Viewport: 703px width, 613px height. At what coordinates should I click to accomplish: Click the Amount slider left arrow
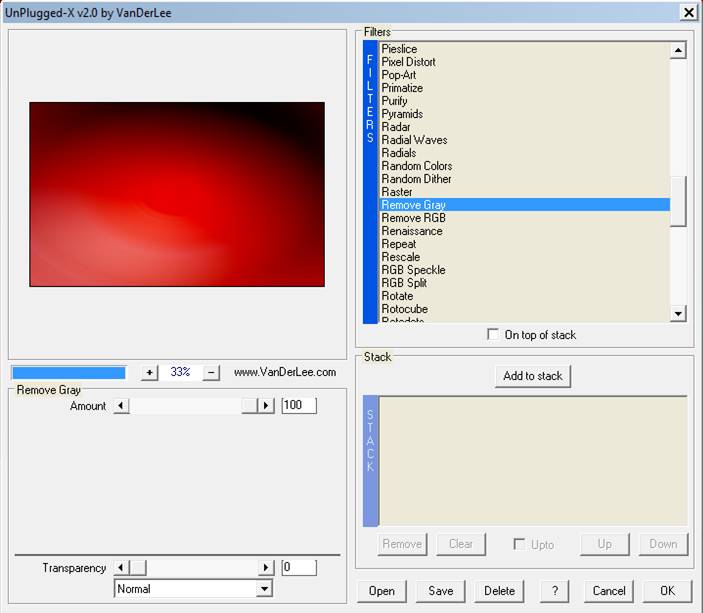[x=121, y=406]
